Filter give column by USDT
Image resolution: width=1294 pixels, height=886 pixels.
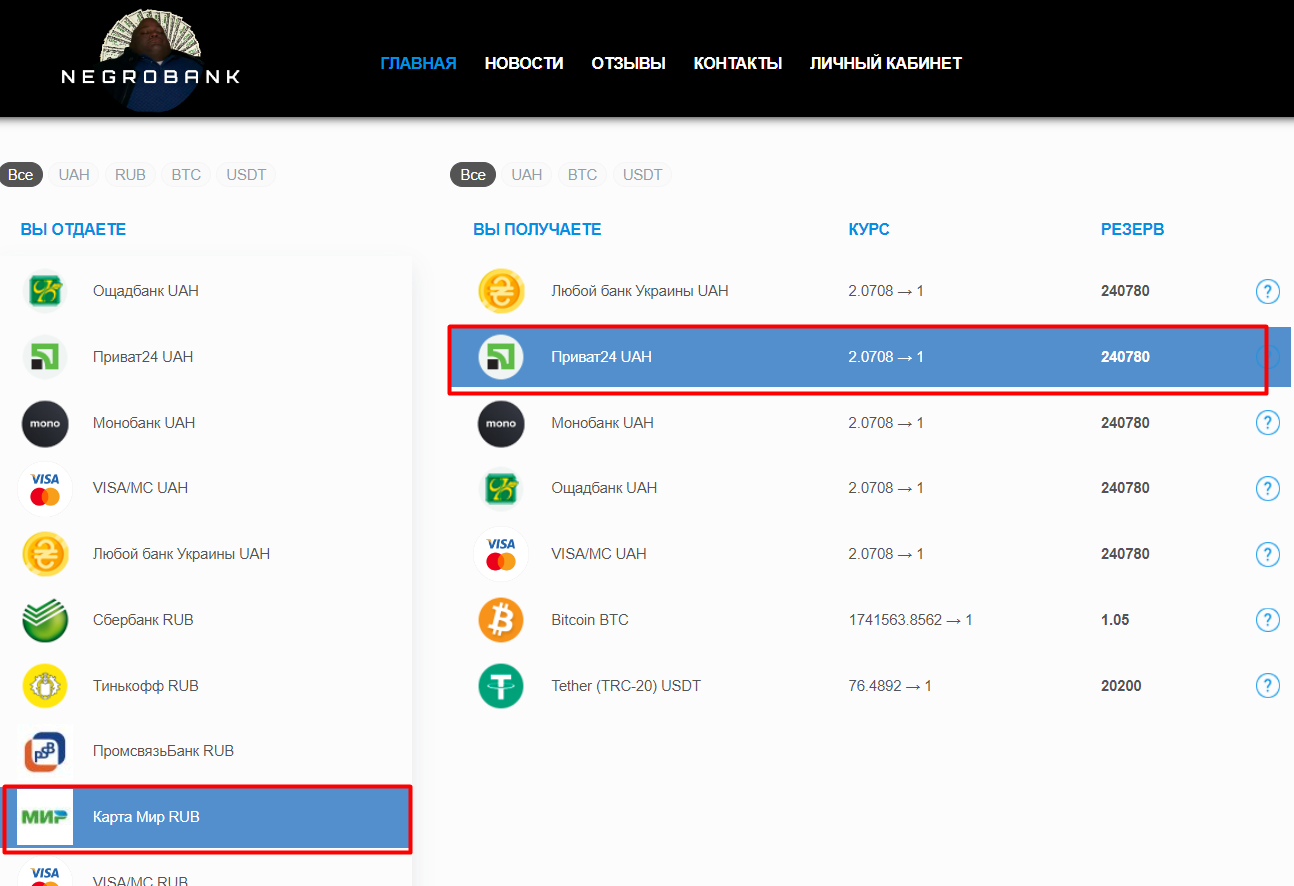point(246,175)
